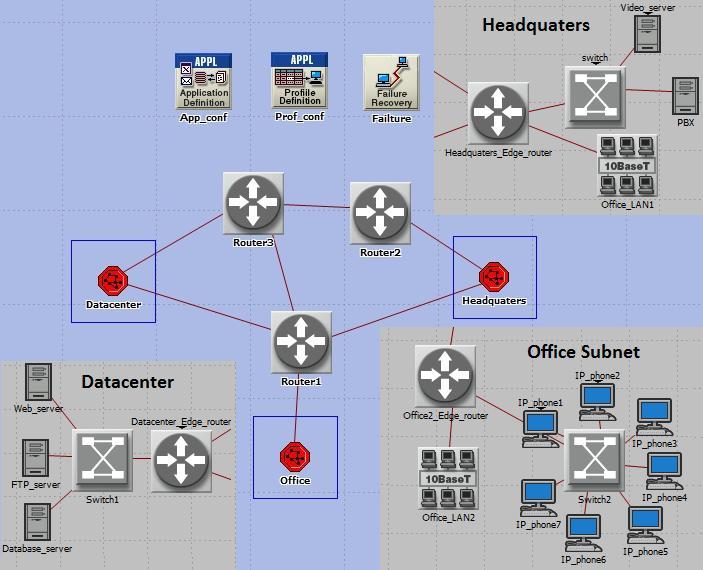This screenshot has width=703, height=570.
Task: Select the Headquarters switch node
Action: click(x=595, y=97)
